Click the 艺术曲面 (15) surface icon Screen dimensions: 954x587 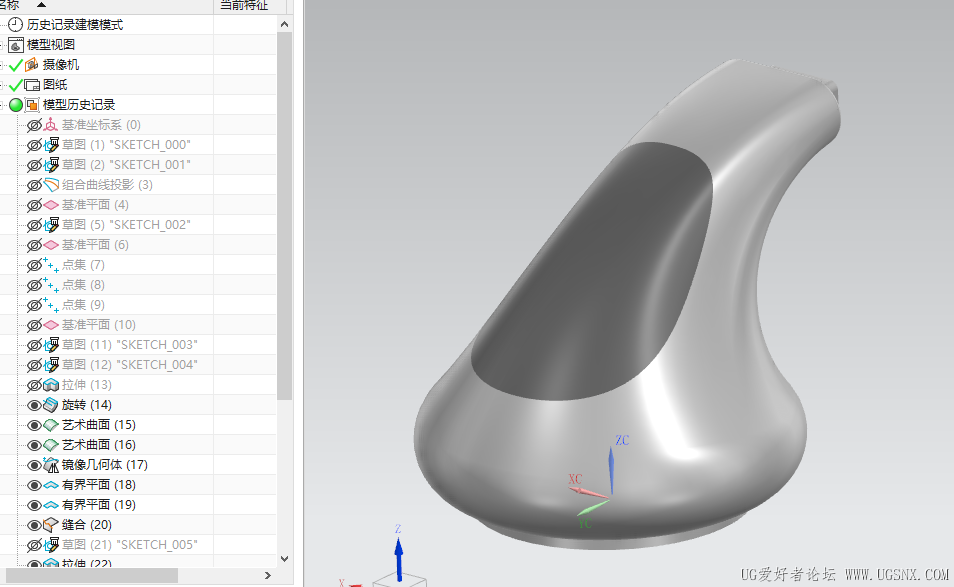pos(51,425)
